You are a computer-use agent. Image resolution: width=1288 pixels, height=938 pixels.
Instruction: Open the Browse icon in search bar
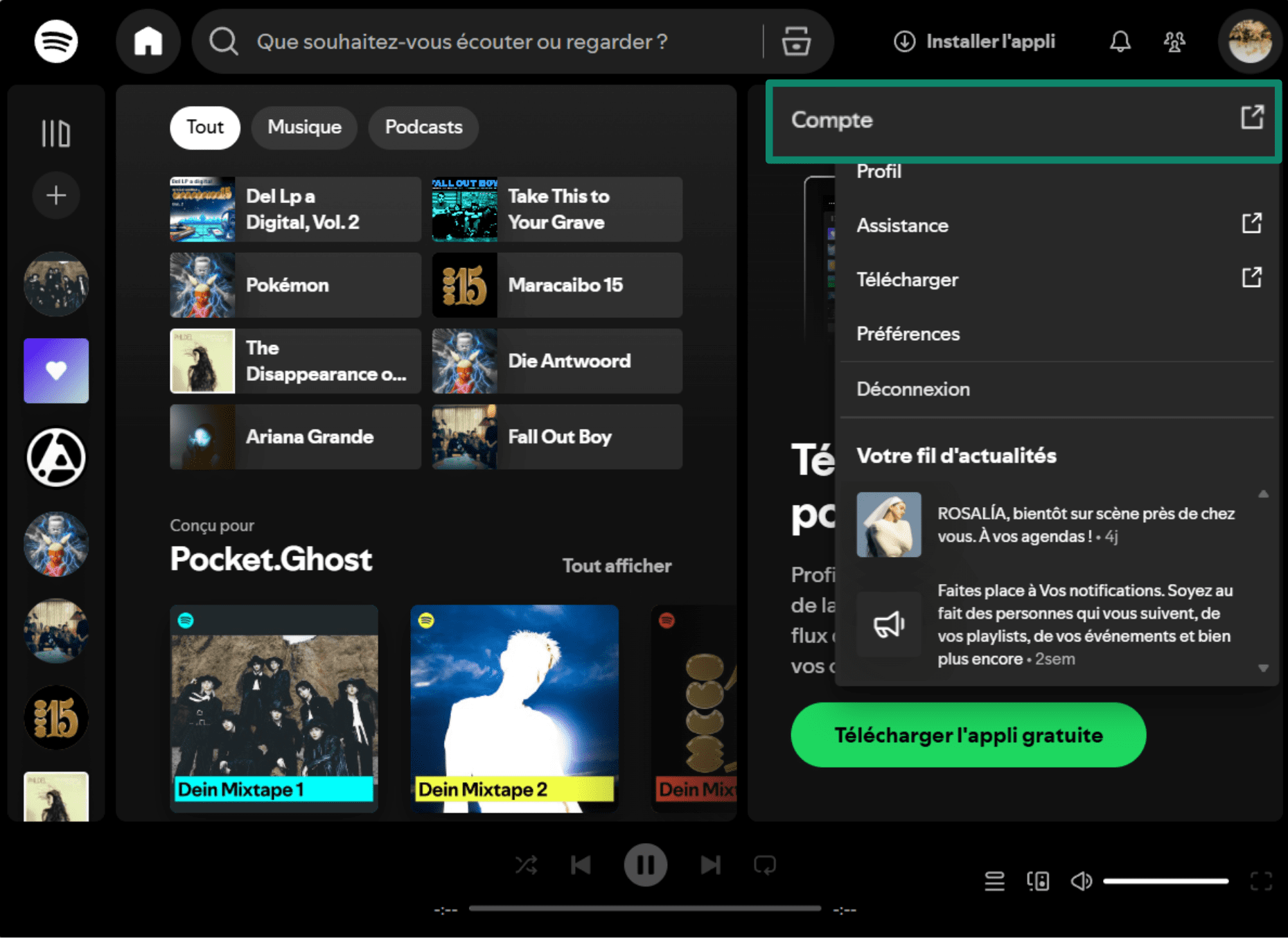point(795,42)
